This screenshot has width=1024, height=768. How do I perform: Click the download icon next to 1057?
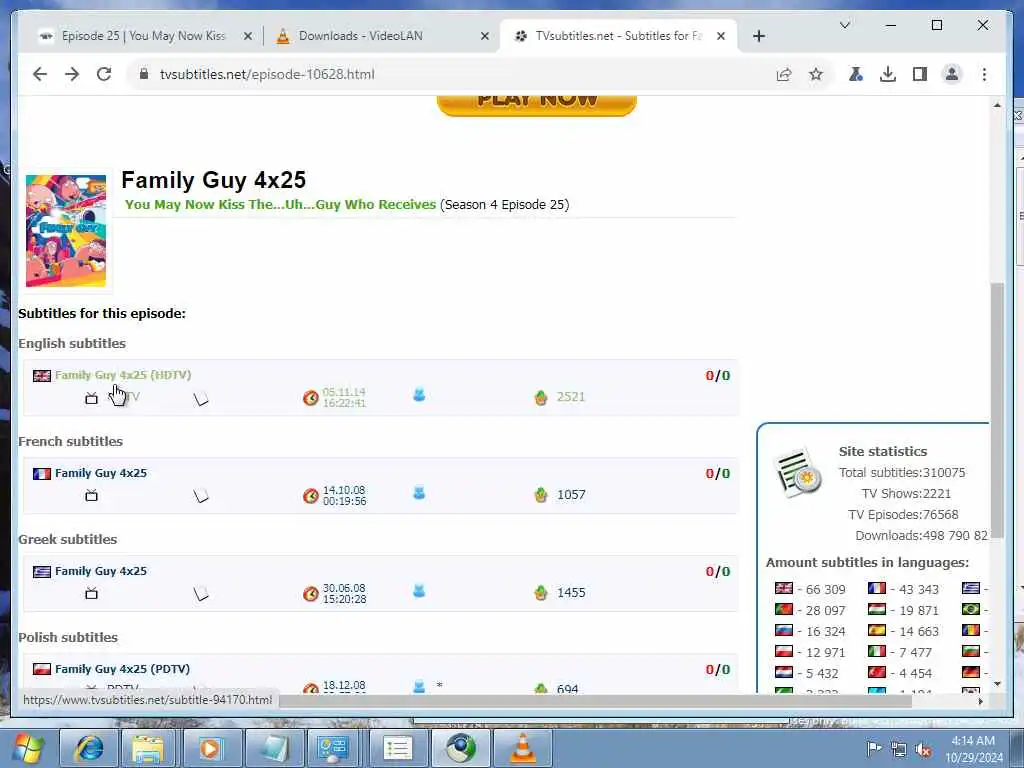click(541, 495)
